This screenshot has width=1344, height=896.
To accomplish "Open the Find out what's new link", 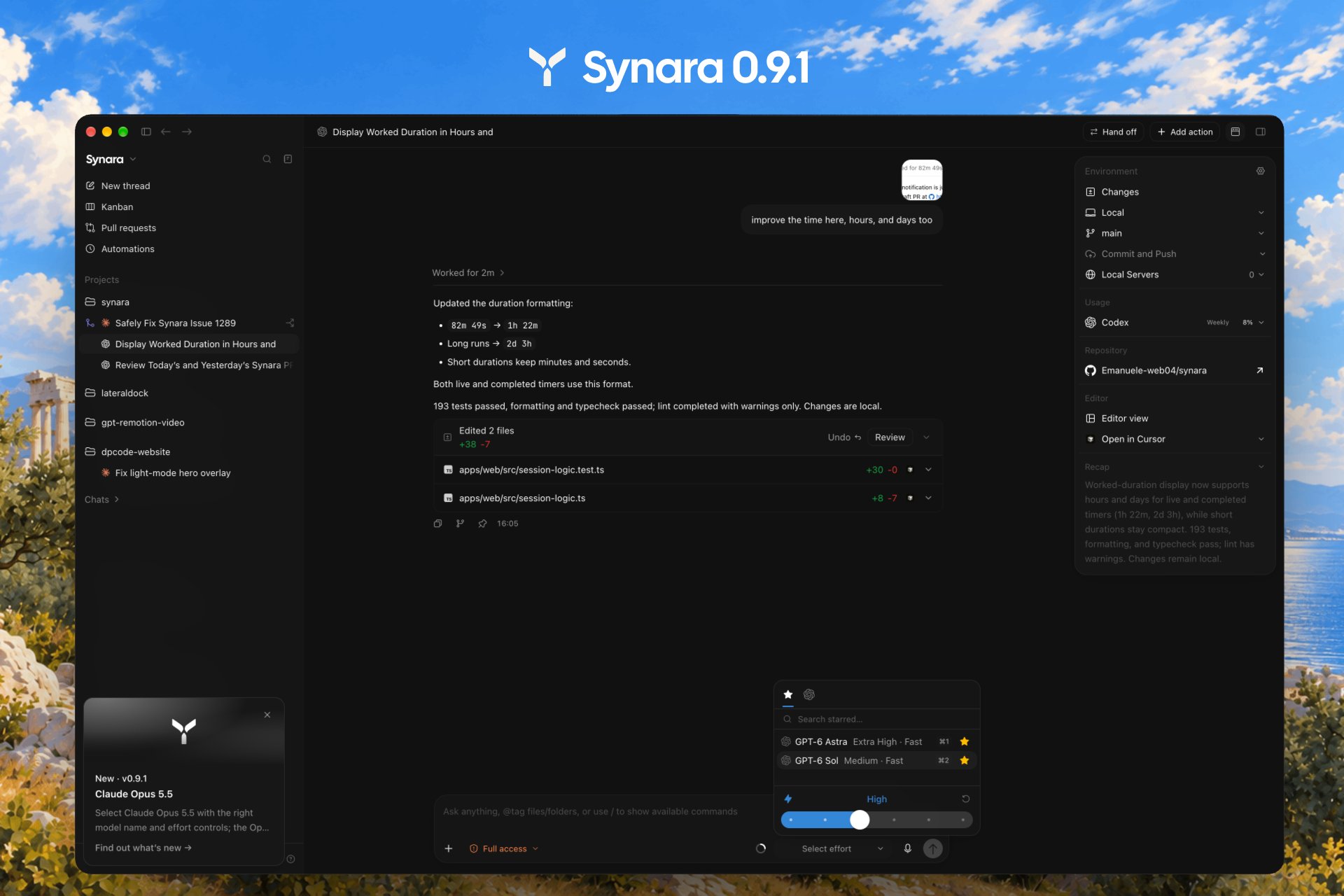I will (x=143, y=848).
